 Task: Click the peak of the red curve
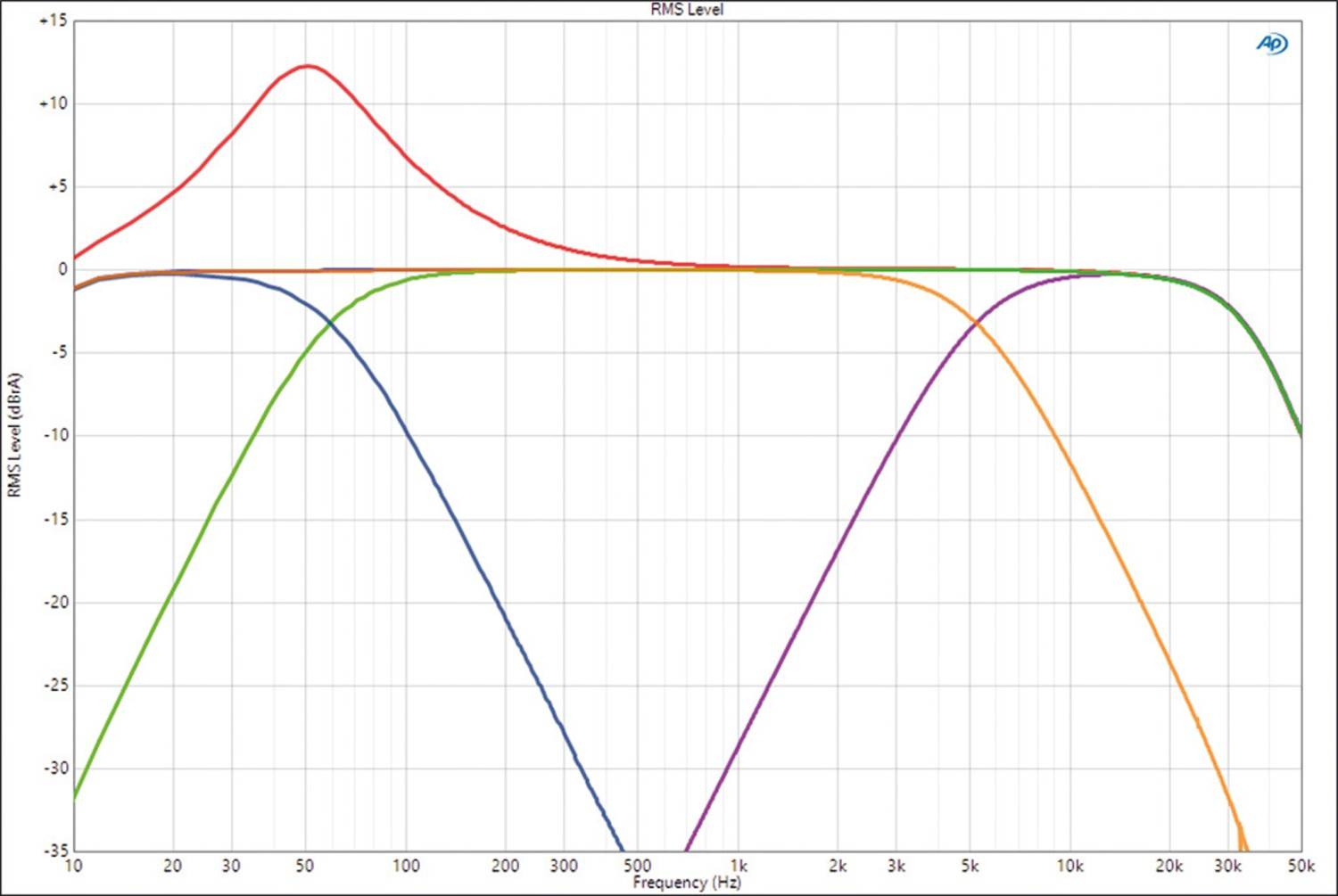307,66
